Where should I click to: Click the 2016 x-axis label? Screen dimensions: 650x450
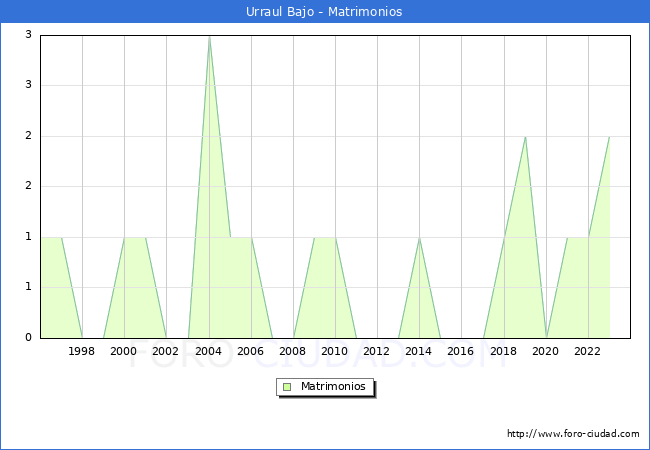tap(461, 351)
